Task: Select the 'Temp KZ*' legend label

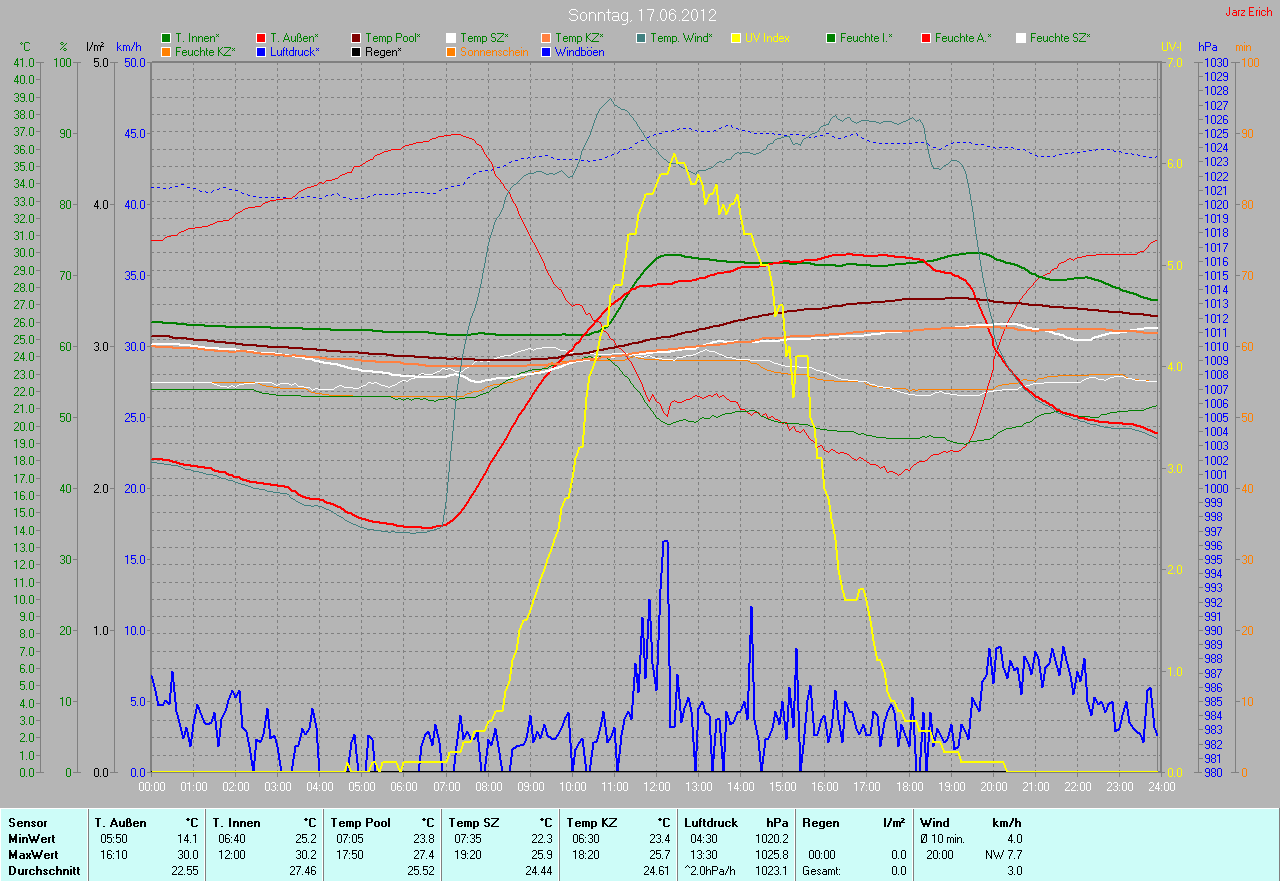Action: (580, 38)
